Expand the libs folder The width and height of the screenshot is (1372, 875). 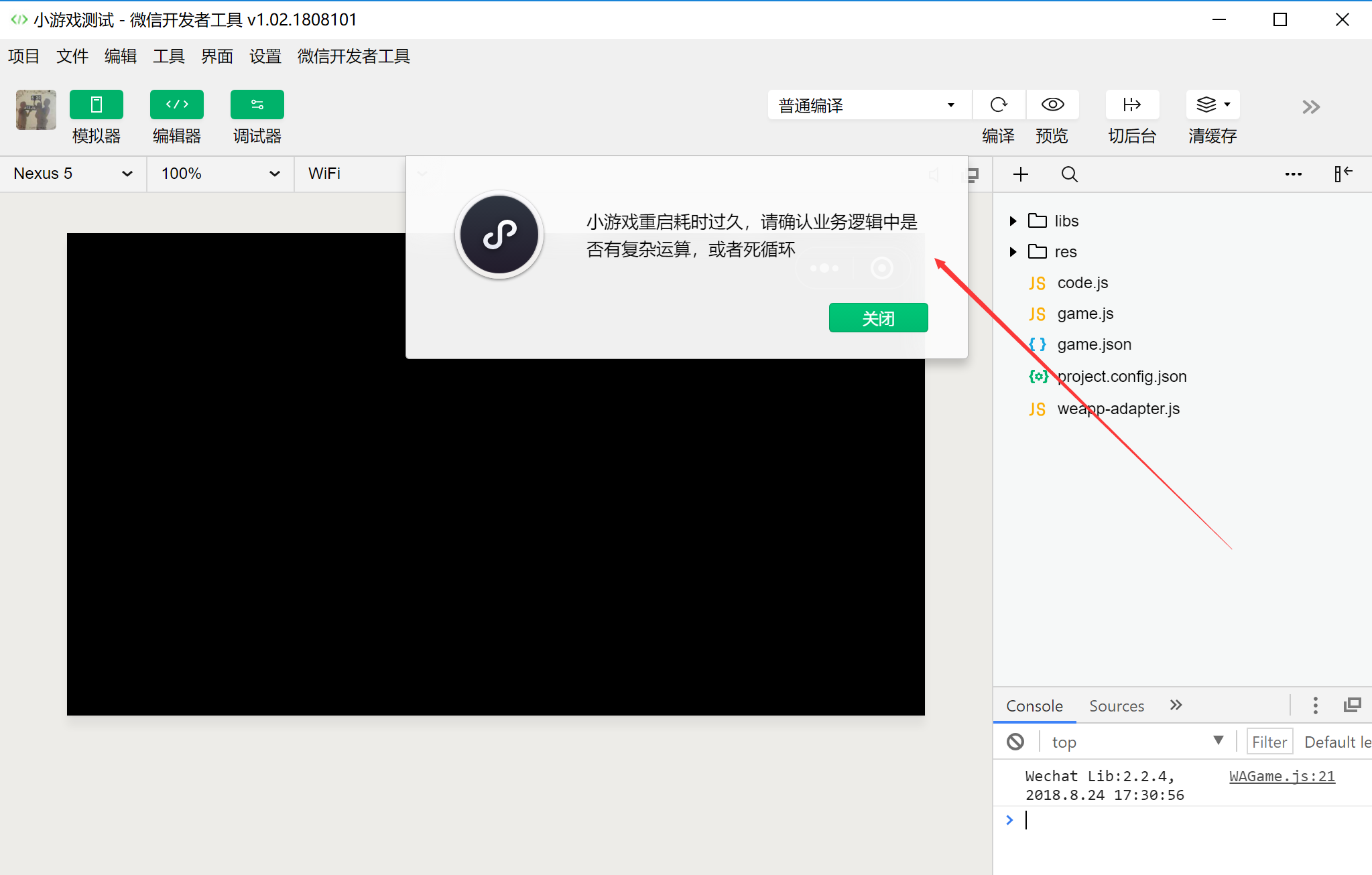coord(1013,221)
